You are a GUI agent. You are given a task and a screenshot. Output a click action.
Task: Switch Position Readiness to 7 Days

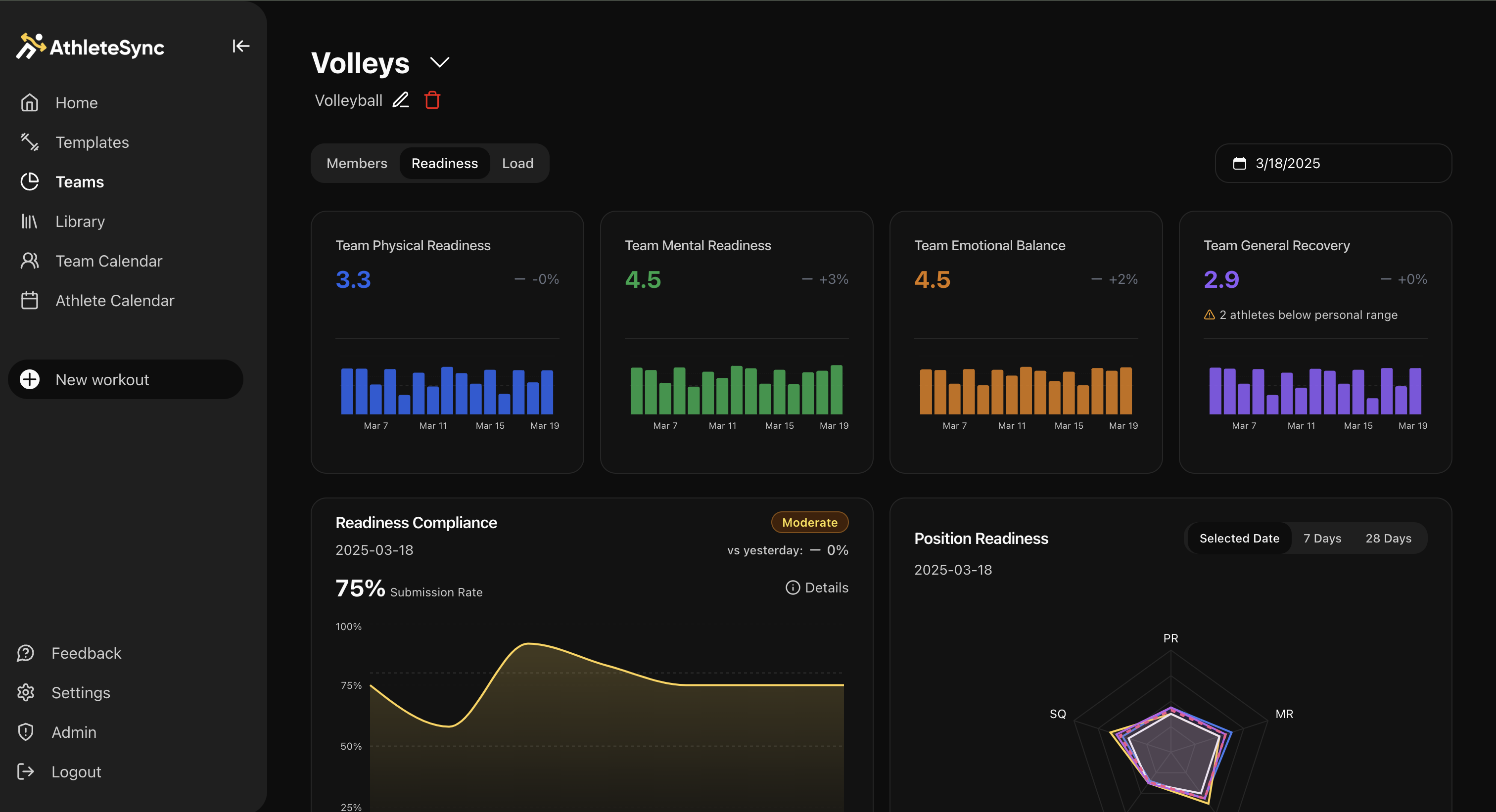(1322, 538)
